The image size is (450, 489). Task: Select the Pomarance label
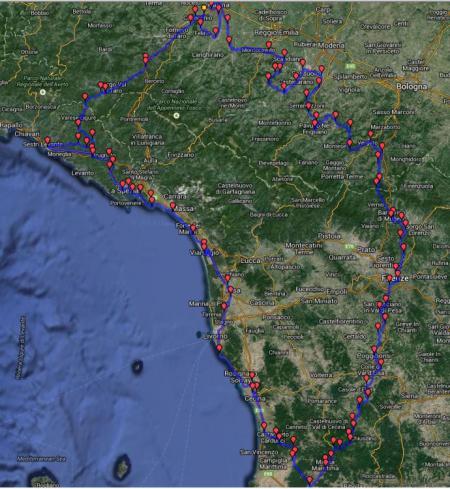click(322, 401)
